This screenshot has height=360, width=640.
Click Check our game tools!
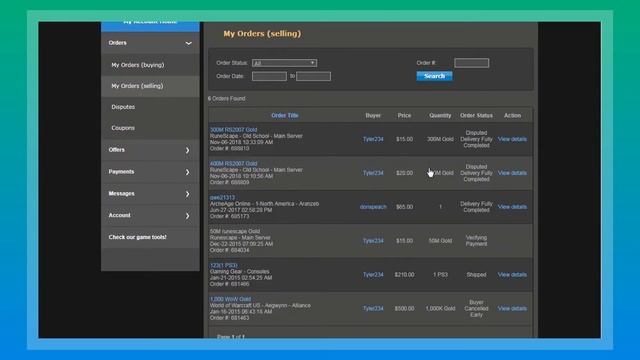138,237
